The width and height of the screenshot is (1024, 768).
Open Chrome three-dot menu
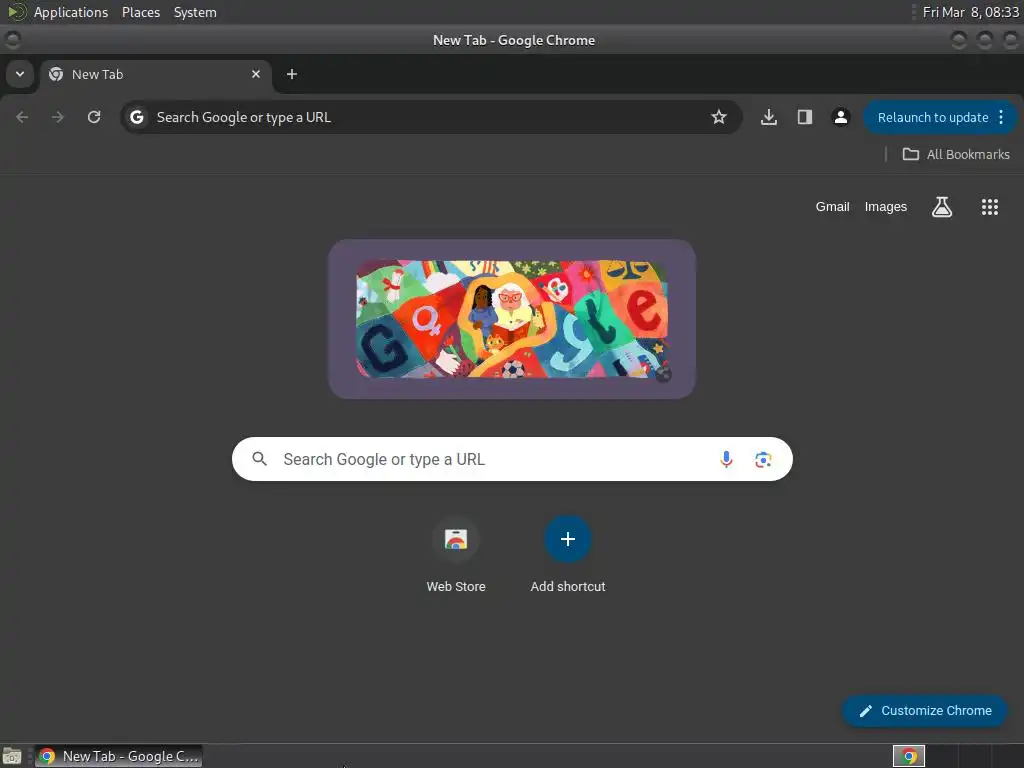[1001, 117]
